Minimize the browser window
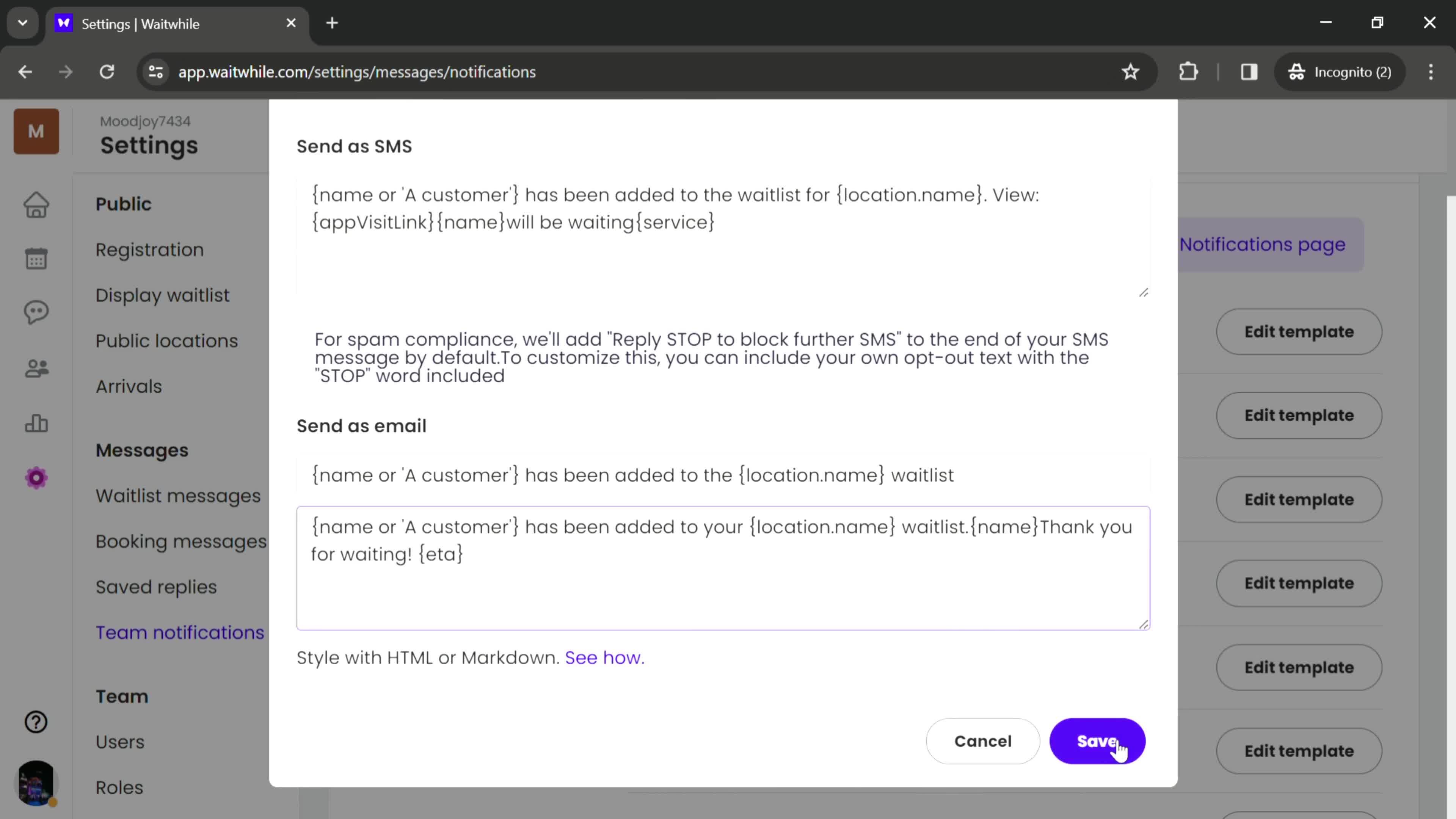 pos(1326,23)
